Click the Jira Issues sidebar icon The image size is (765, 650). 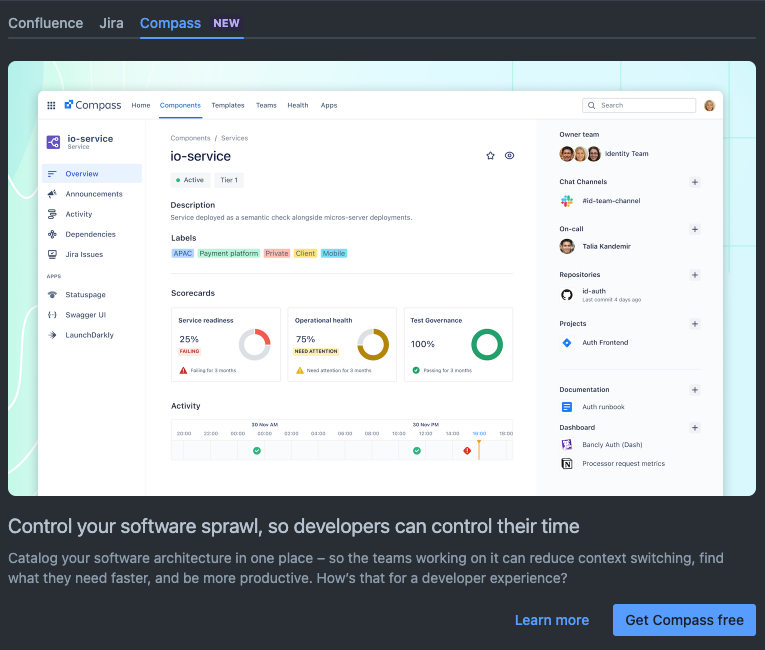pos(52,254)
